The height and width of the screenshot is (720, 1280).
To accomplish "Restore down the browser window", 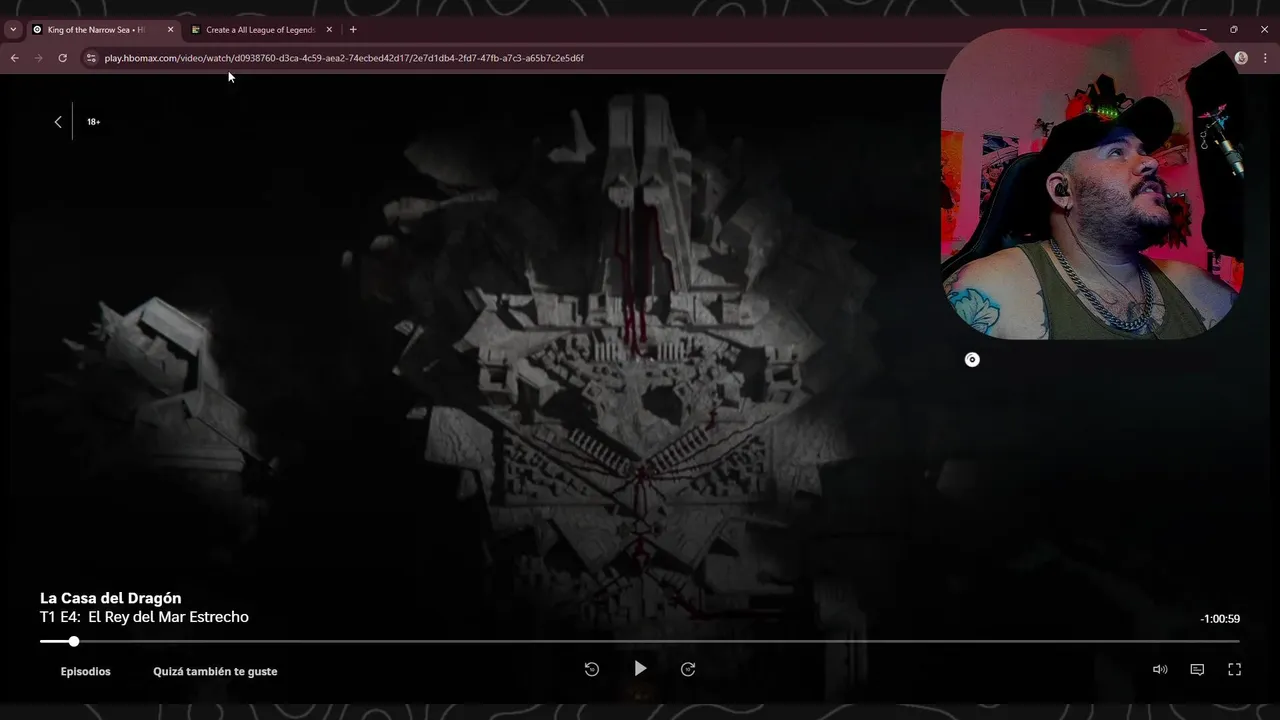I will [1234, 30].
